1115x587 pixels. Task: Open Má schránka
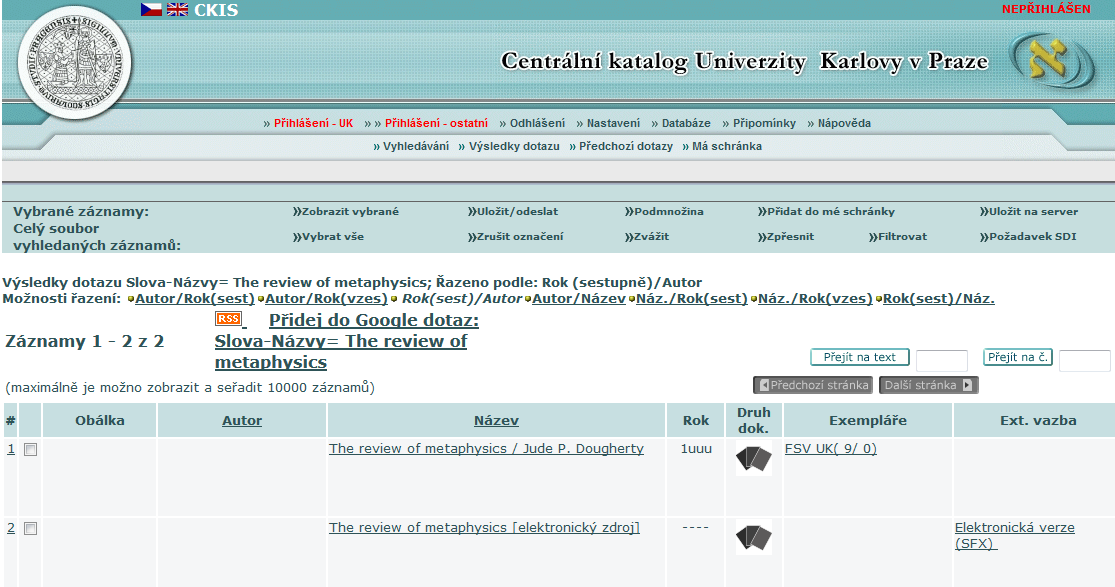point(727,146)
